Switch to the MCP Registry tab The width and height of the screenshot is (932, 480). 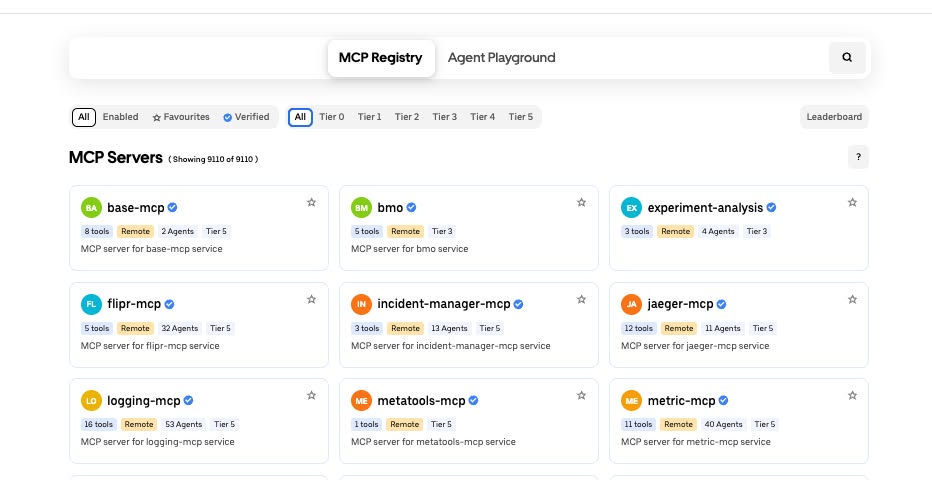(381, 58)
